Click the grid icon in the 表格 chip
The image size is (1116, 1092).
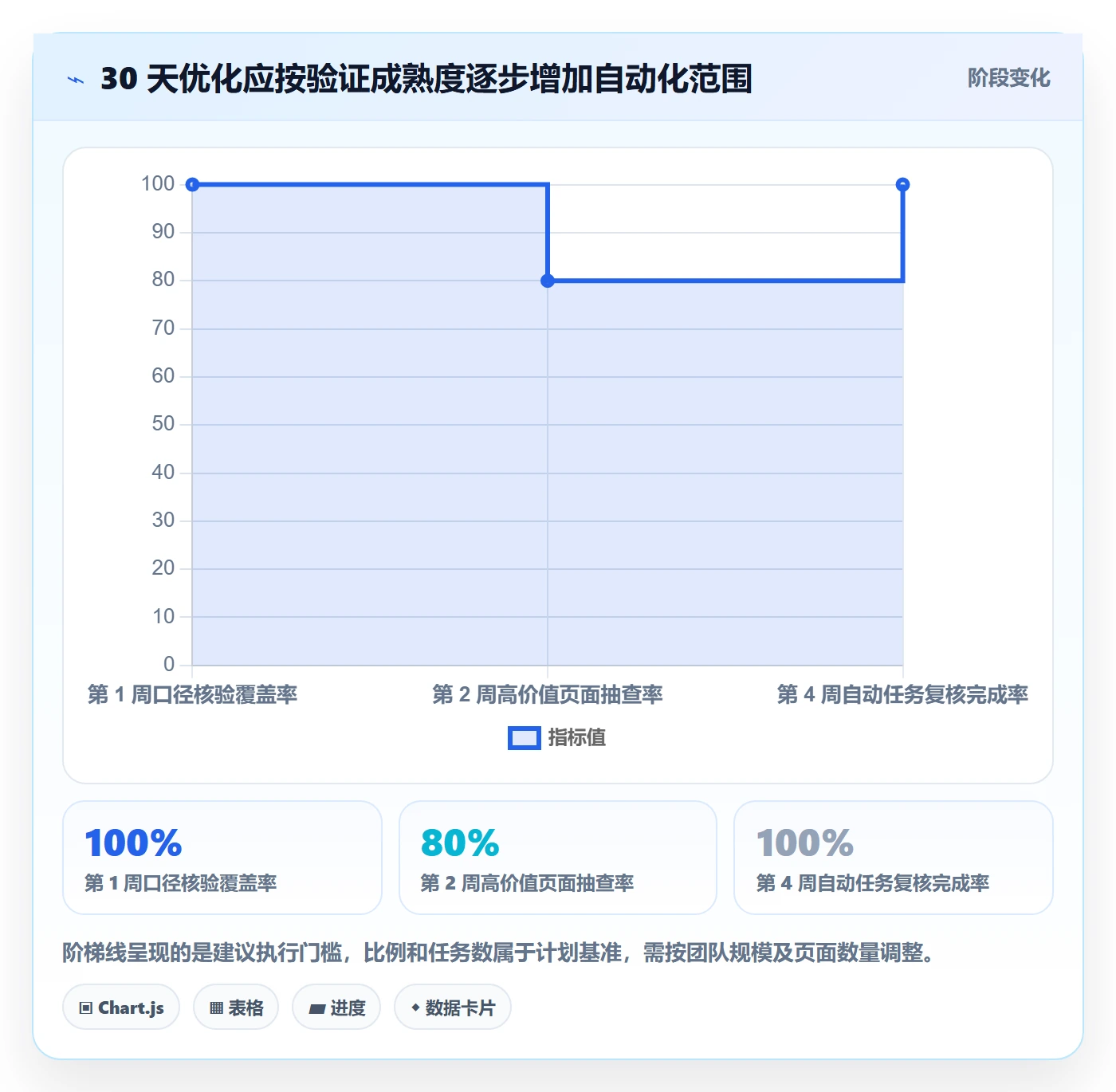pyautogui.click(x=216, y=1008)
